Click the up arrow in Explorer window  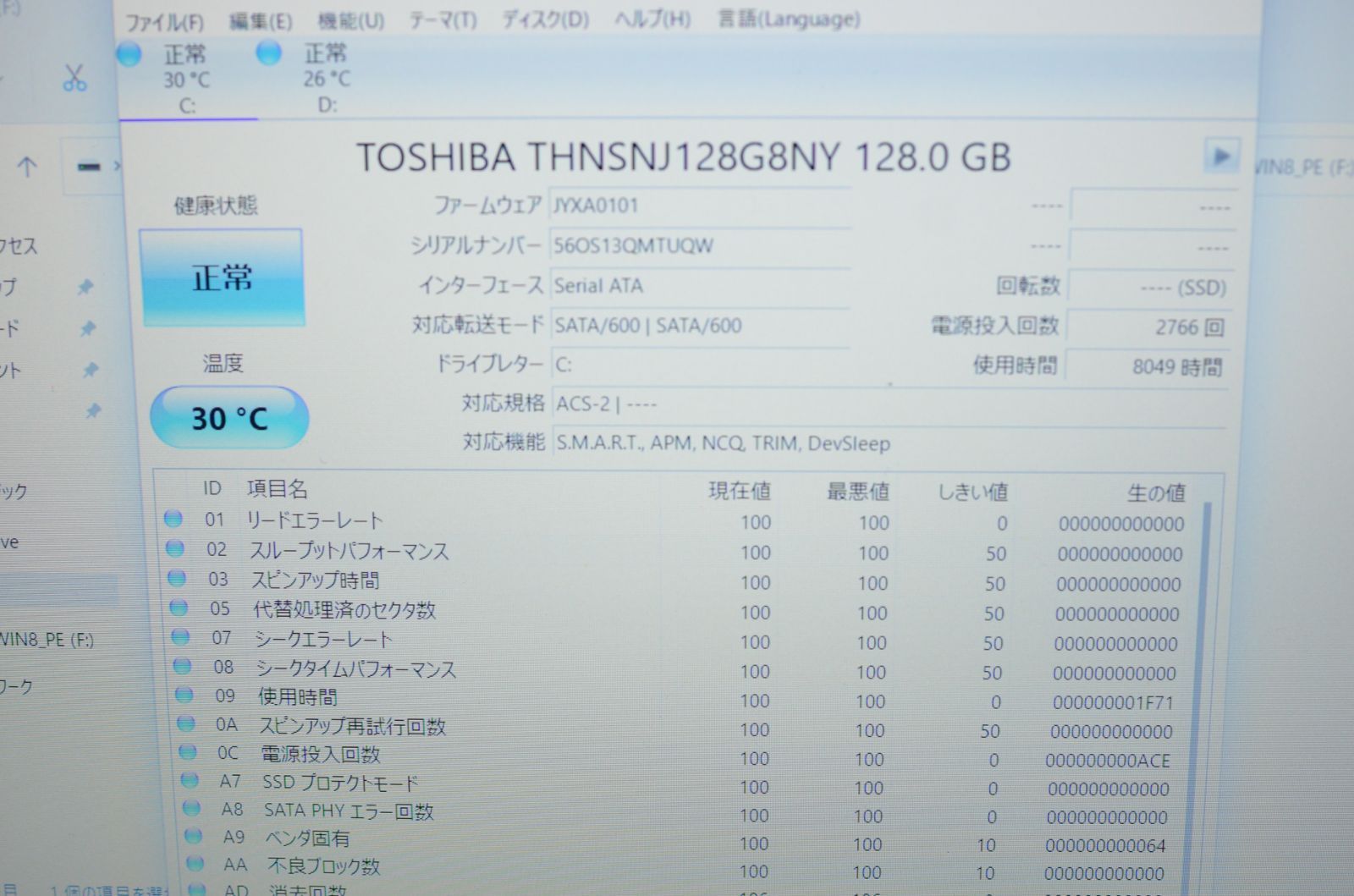27,167
